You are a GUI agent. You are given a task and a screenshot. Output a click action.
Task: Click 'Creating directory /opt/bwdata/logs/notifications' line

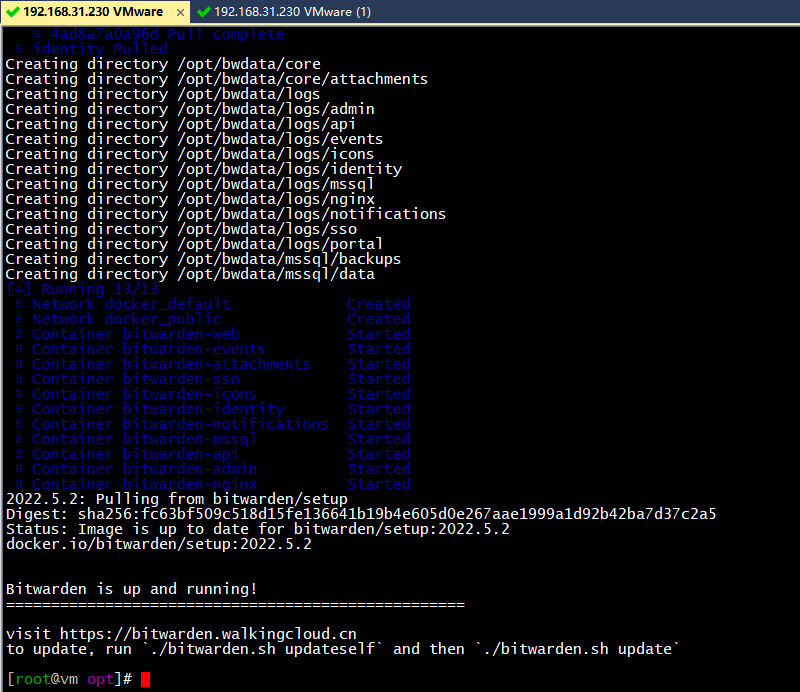pos(226,214)
